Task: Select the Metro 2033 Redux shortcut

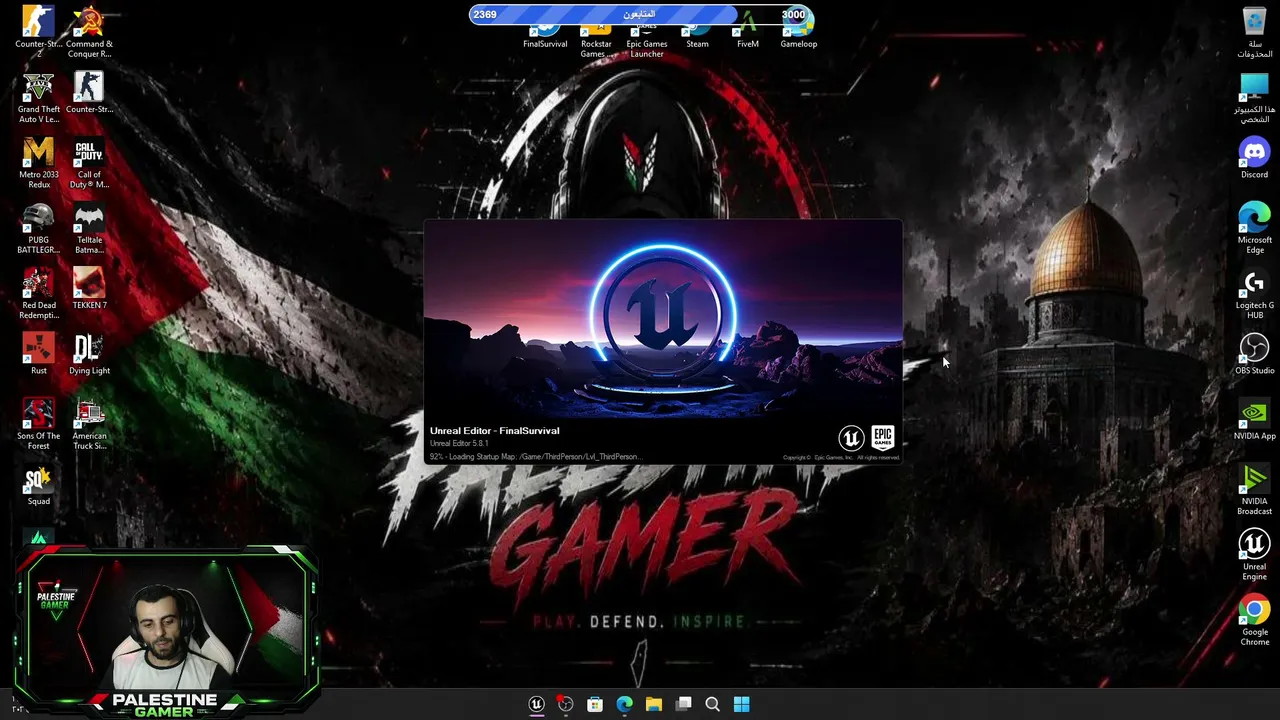Action: click(39, 162)
